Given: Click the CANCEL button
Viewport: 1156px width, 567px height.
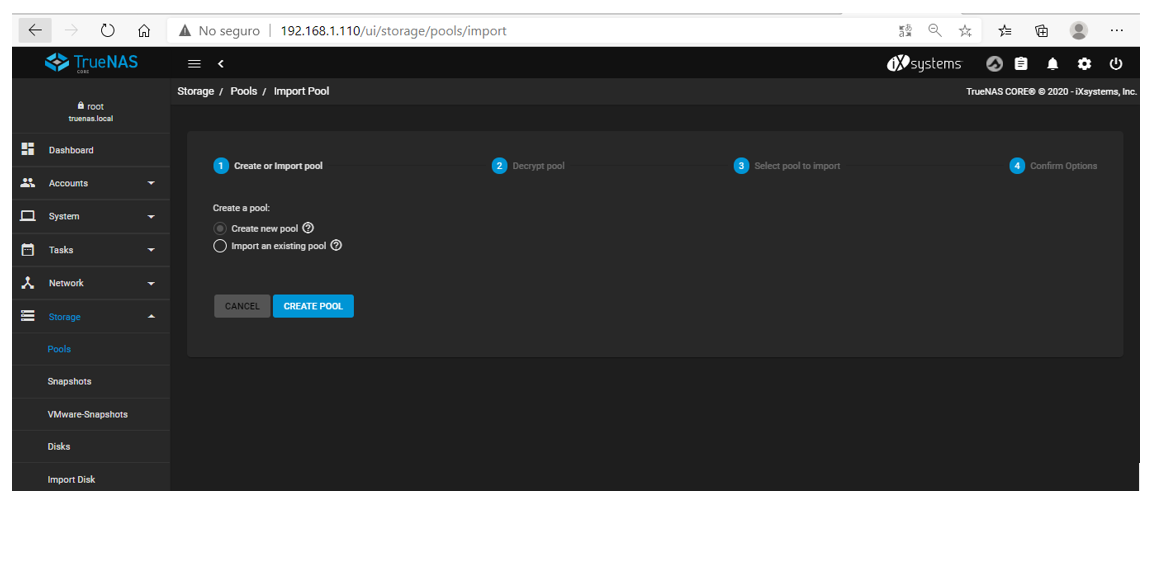Looking at the screenshot, I should pos(243,306).
